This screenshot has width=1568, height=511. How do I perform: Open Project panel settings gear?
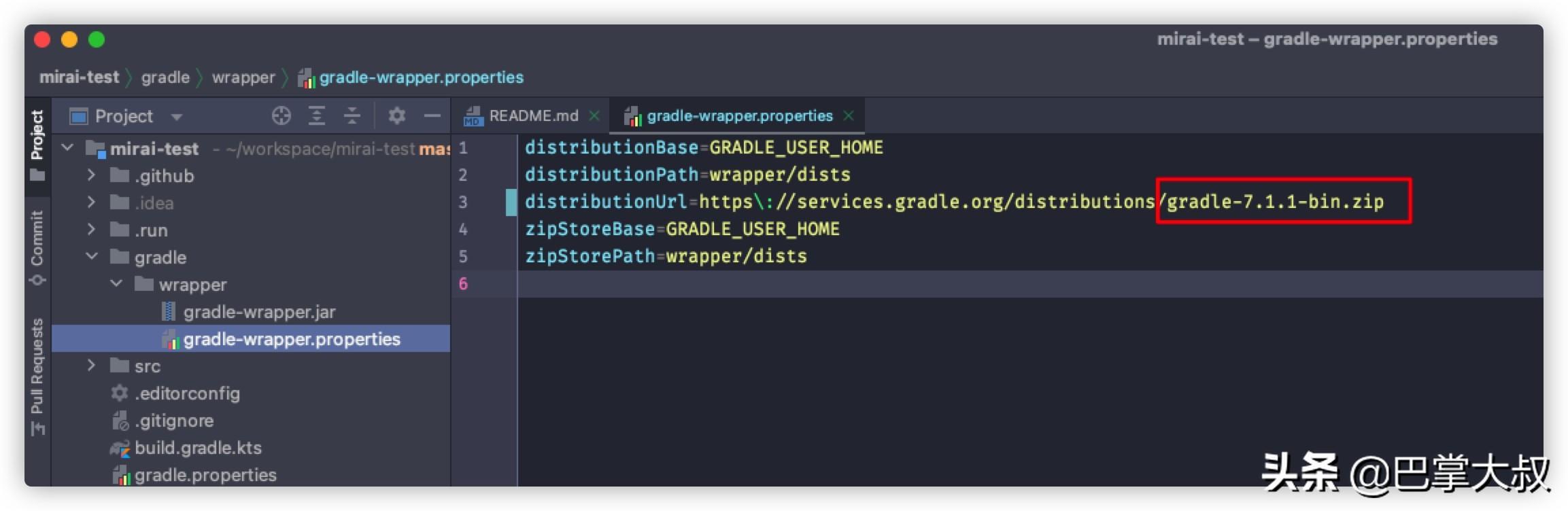397,116
